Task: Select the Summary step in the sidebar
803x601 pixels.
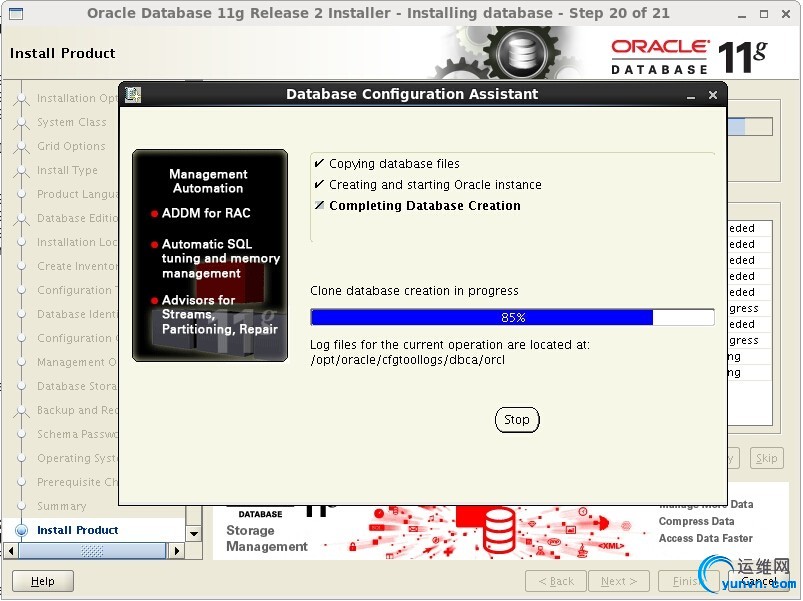Action: pyautogui.click(x=61, y=506)
